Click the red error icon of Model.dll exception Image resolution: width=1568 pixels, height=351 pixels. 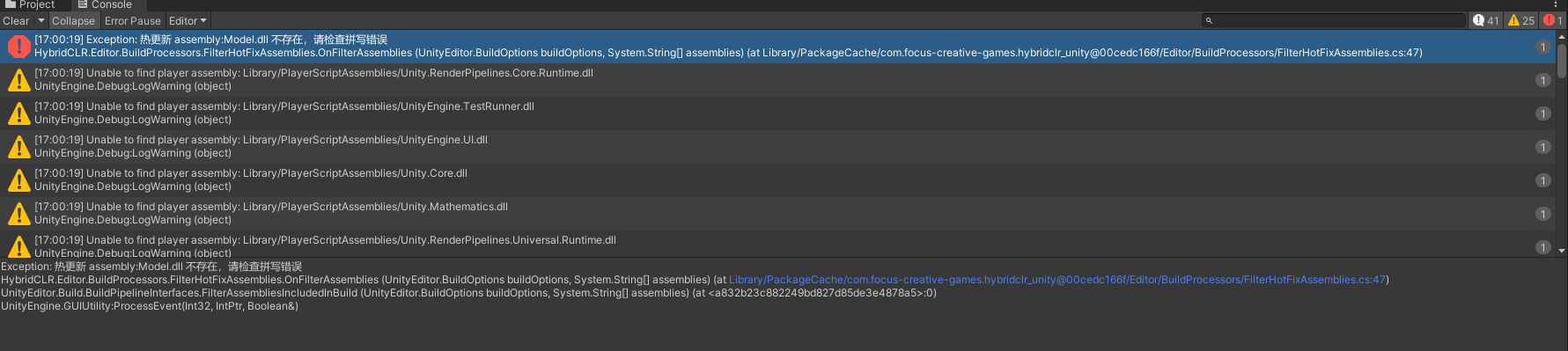18,46
